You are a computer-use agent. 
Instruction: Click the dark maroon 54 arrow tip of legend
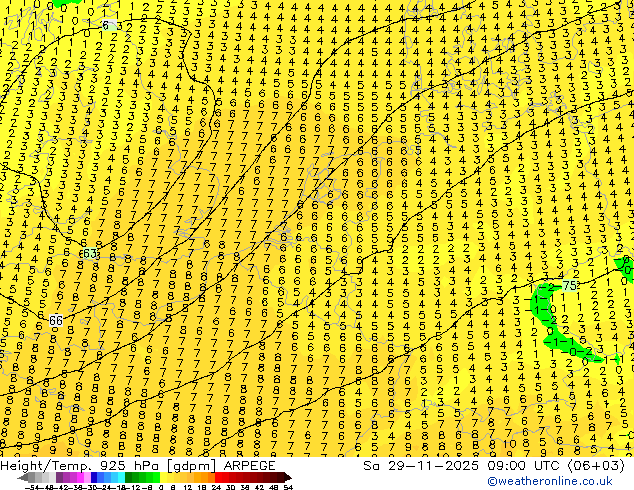288,478
